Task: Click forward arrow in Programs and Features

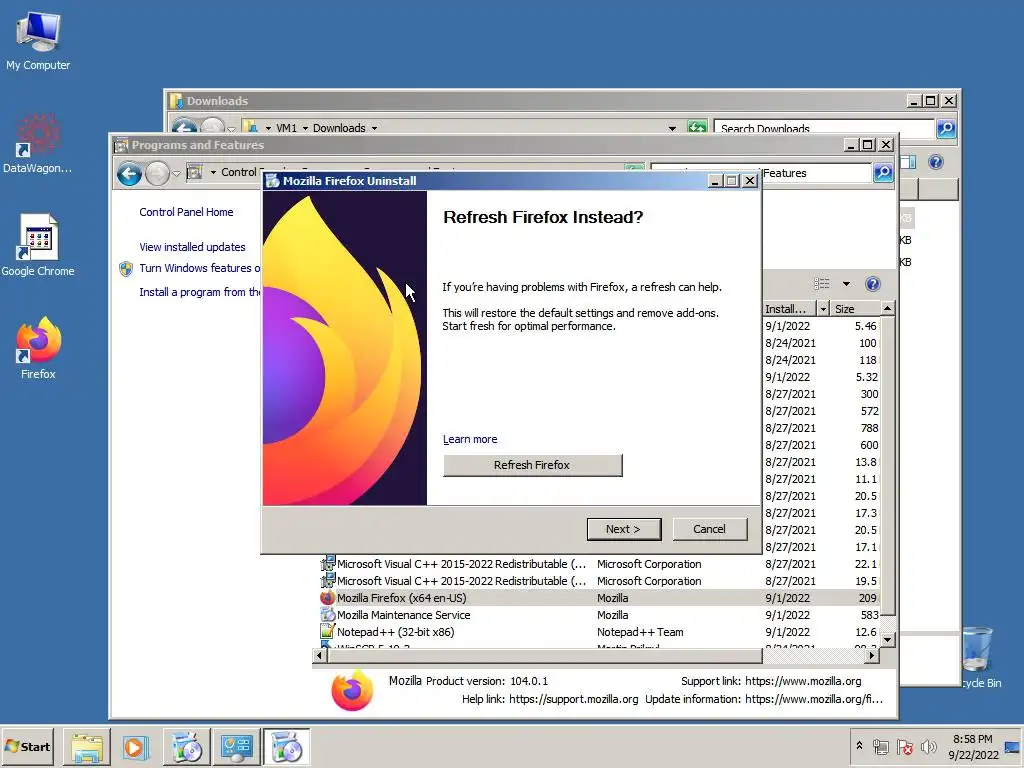Action: (157, 174)
